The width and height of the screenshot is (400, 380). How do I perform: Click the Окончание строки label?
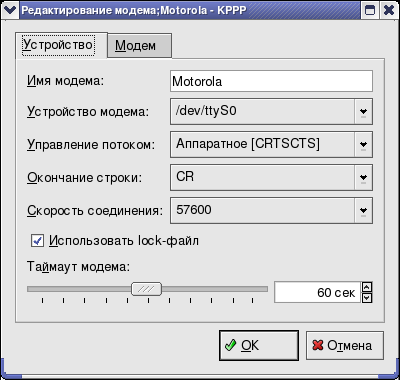click(x=84, y=177)
